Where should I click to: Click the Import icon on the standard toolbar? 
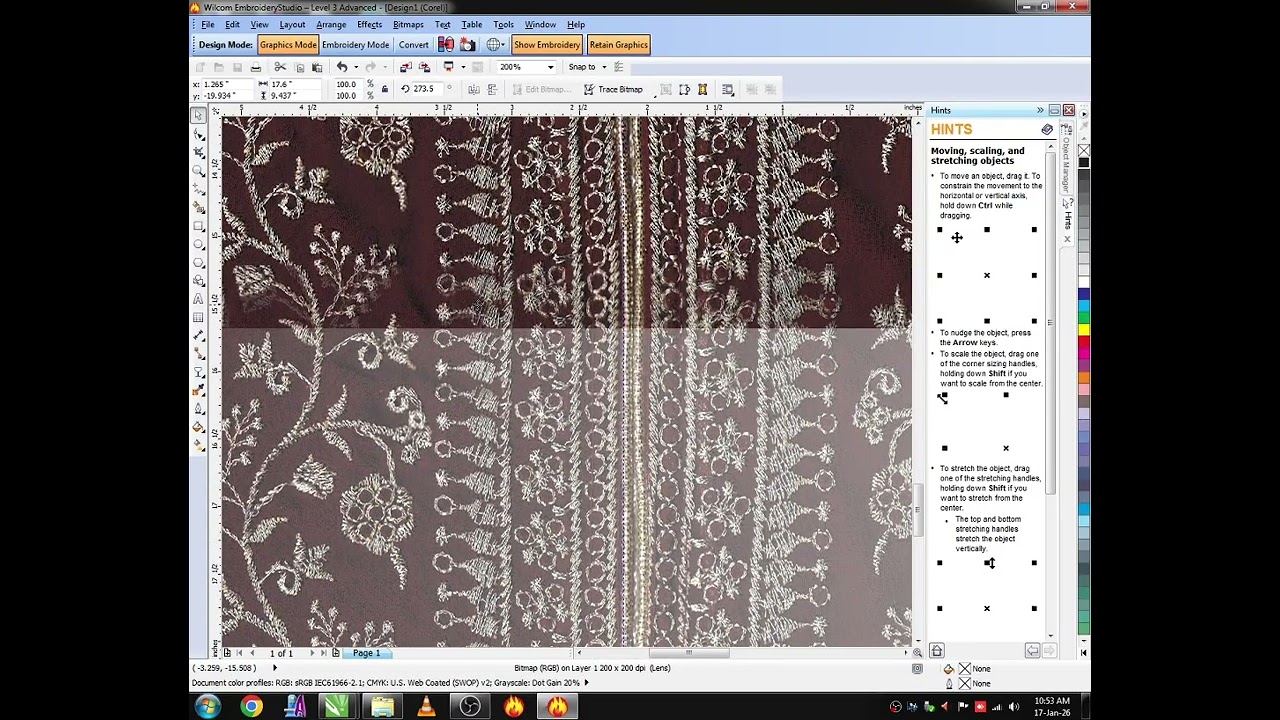pos(405,67)
